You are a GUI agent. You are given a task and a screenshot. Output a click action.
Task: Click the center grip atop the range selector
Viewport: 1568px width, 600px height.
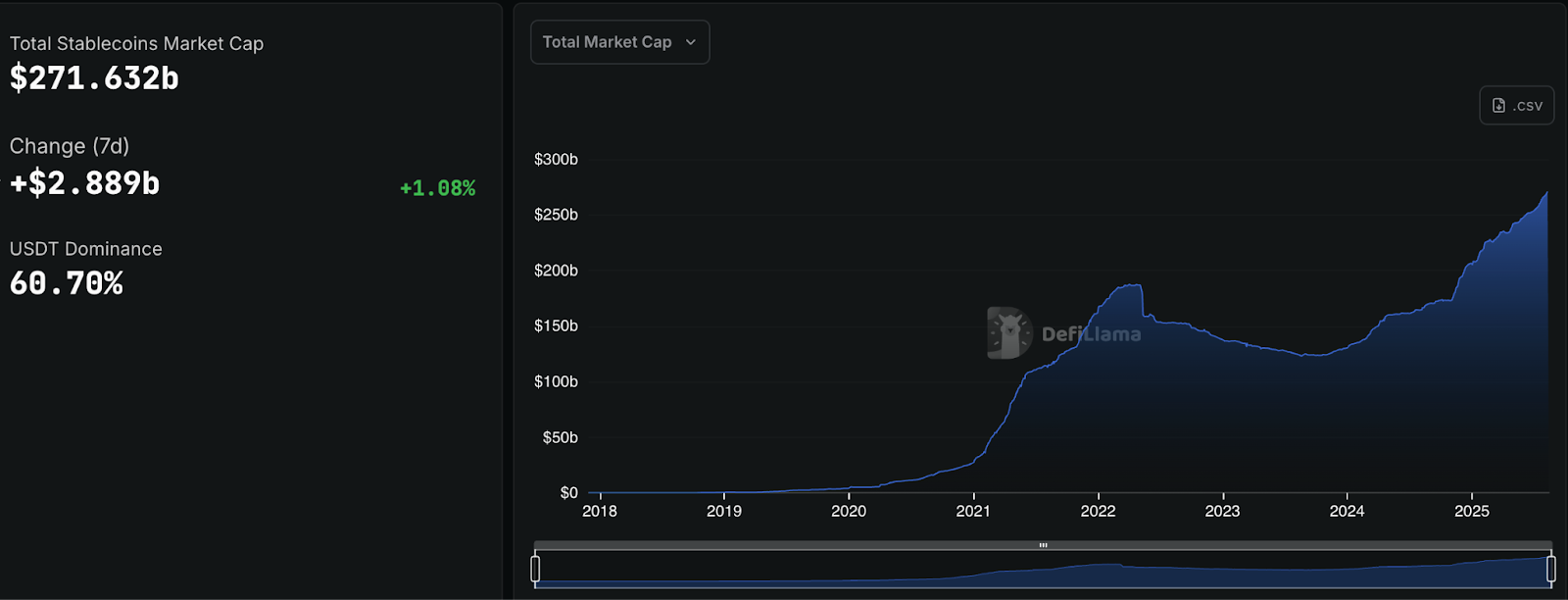[1043, 545]
